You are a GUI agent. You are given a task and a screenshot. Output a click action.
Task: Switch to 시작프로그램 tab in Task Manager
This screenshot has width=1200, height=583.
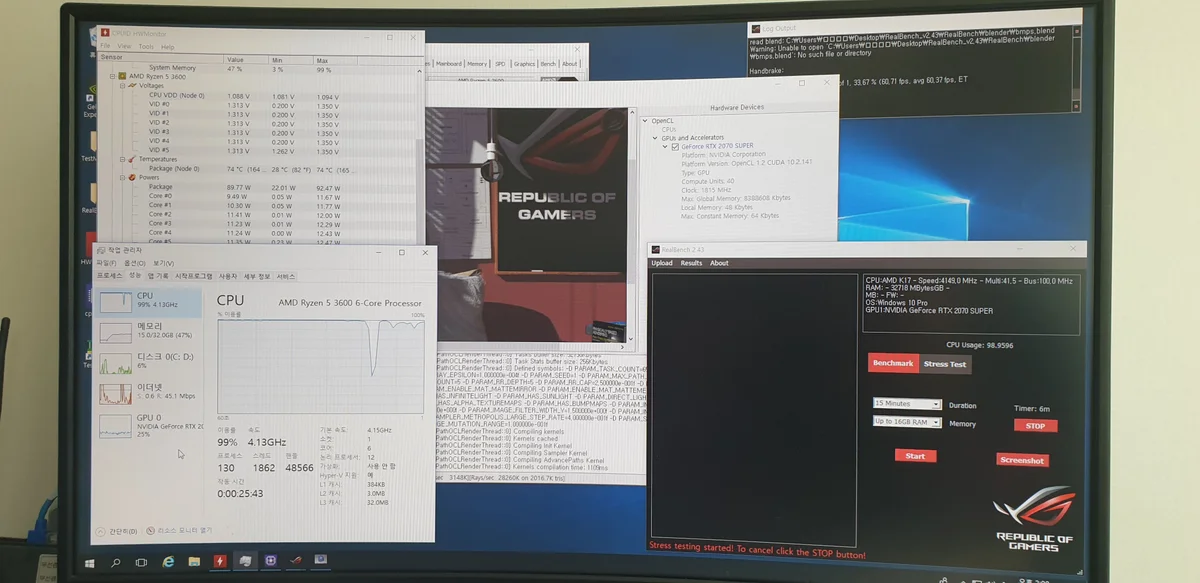[x=194, y=275]
